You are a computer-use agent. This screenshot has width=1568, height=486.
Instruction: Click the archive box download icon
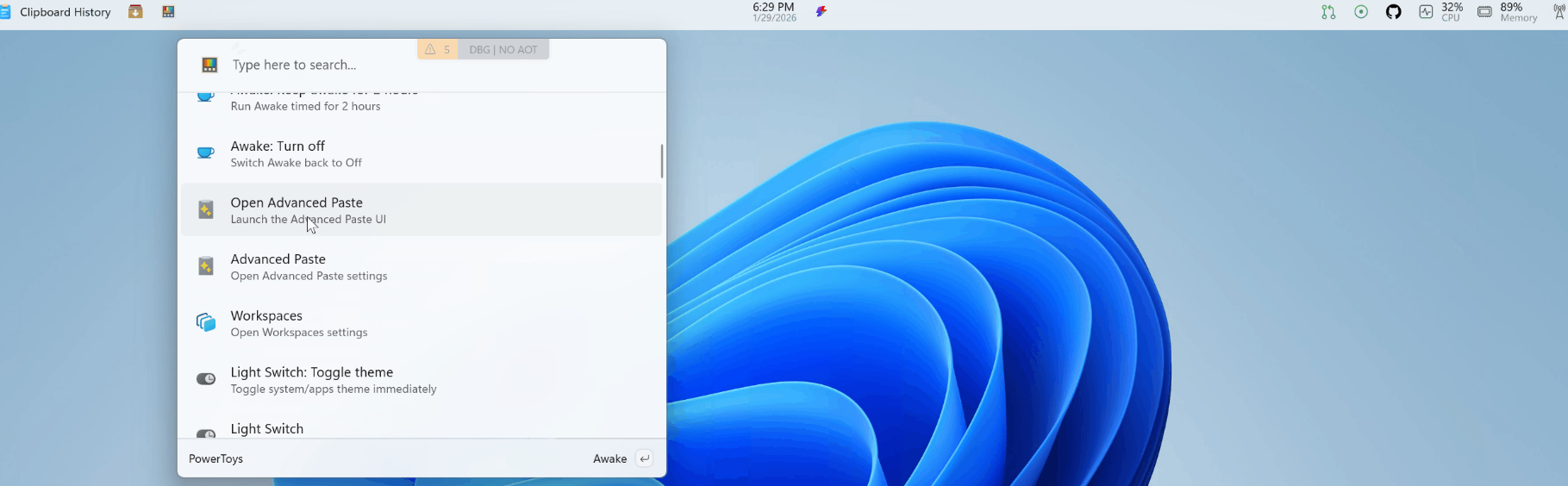point(135,12)
